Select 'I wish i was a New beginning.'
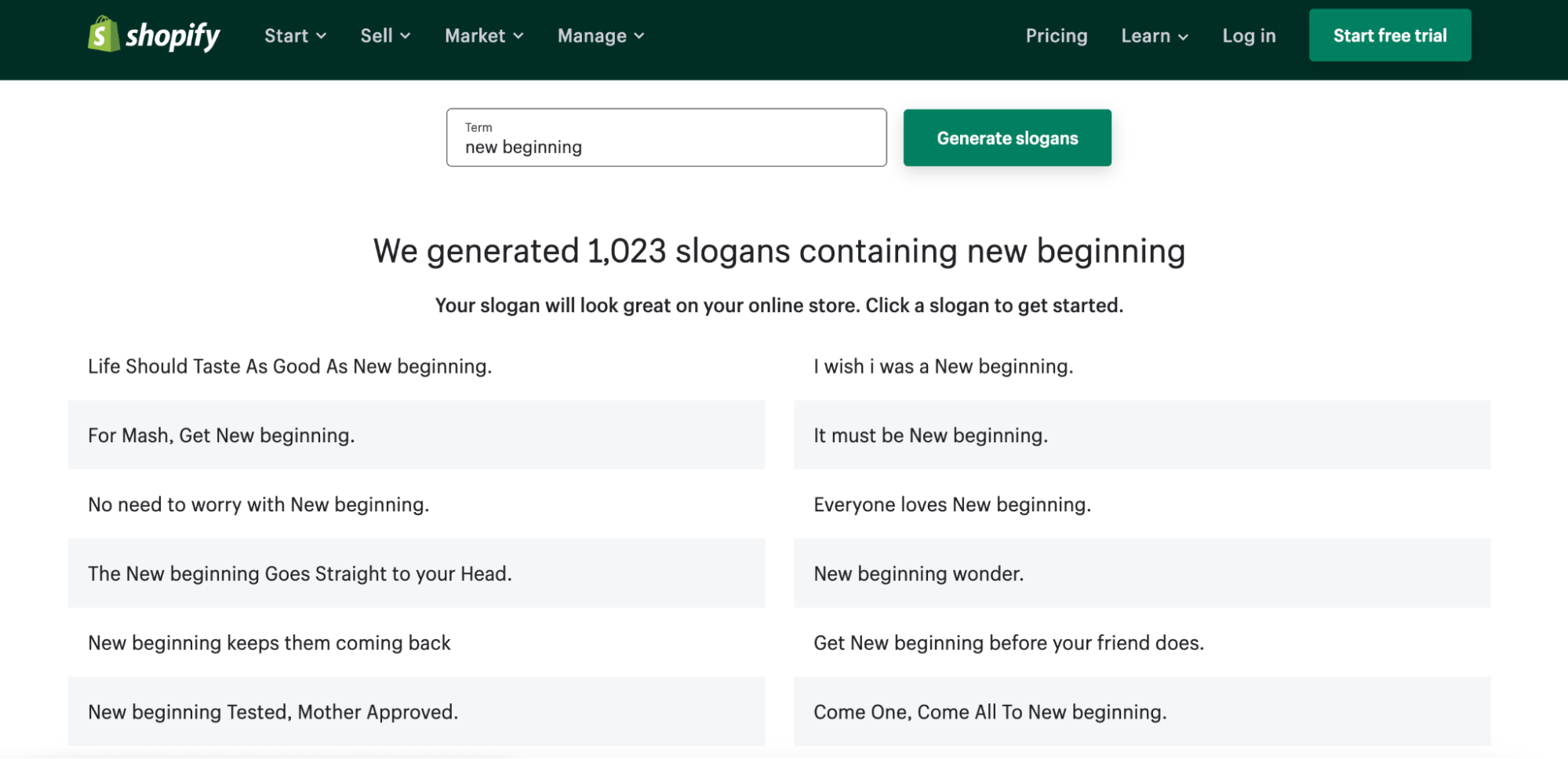This screenshot has height=759, width=1568. (1142, 366)
